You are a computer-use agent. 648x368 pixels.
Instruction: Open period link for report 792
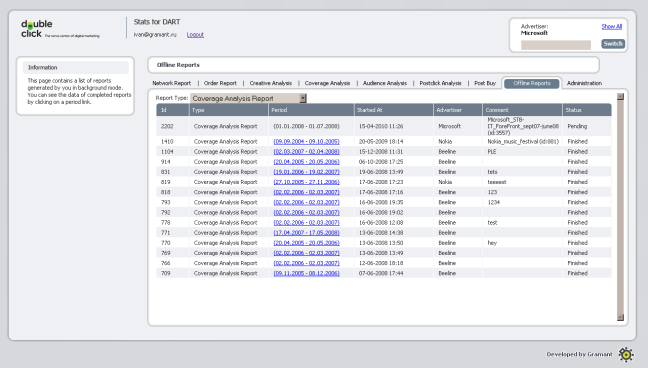(x=306, y=213)
